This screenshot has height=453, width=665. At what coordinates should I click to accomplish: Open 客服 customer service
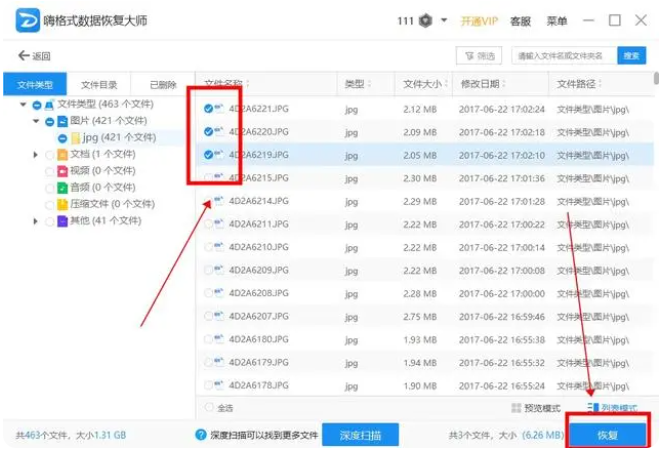520,21
